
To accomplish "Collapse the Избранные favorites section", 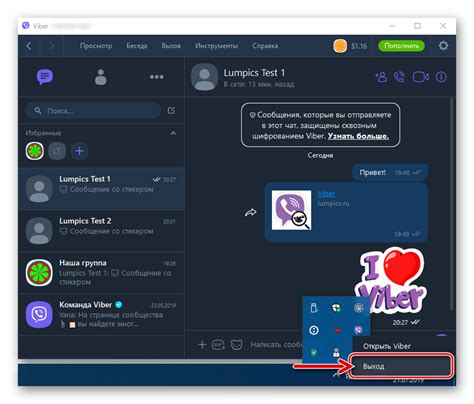I will point(173,133).
